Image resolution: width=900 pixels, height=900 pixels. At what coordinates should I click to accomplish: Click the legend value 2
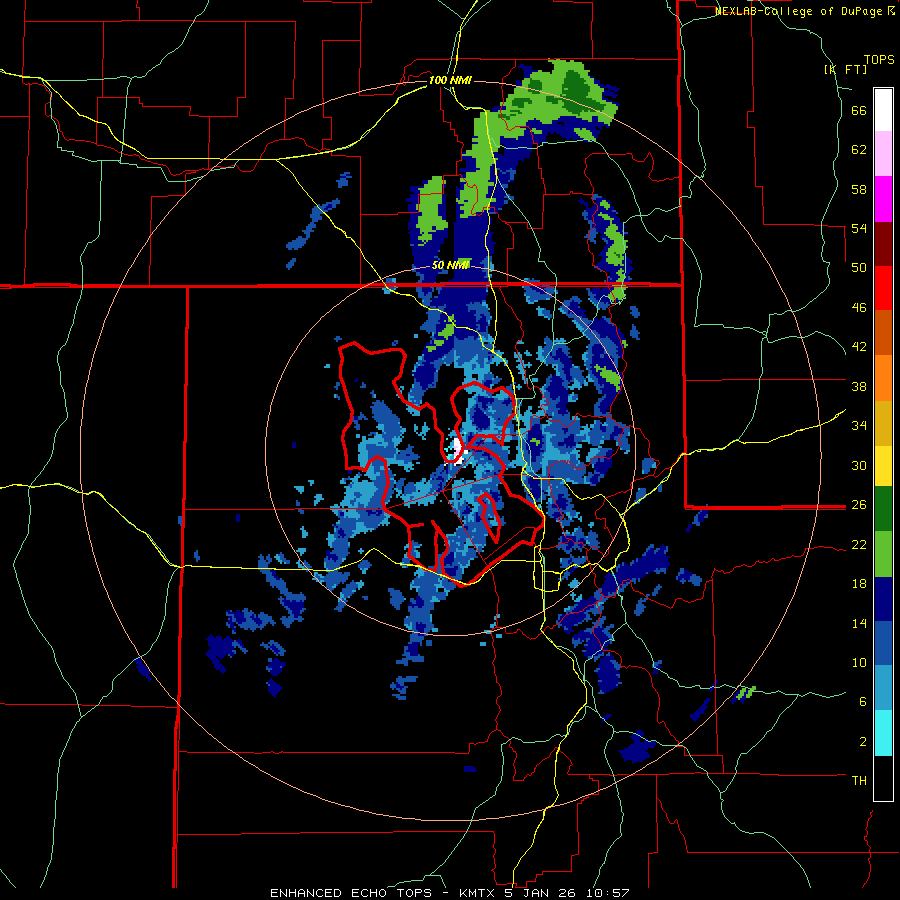pyautogui.click(x=863, y=742)
